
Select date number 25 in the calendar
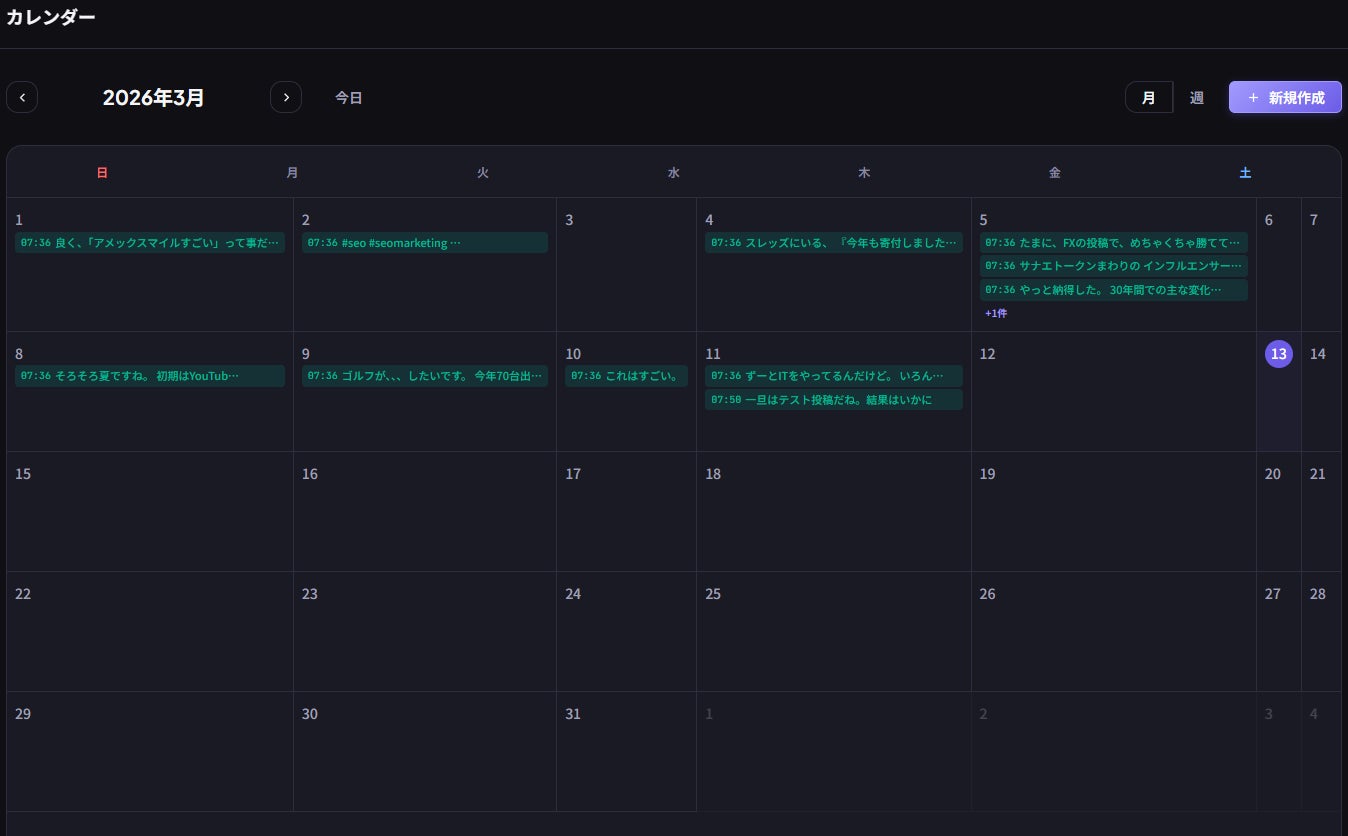[x=713, y=594]
